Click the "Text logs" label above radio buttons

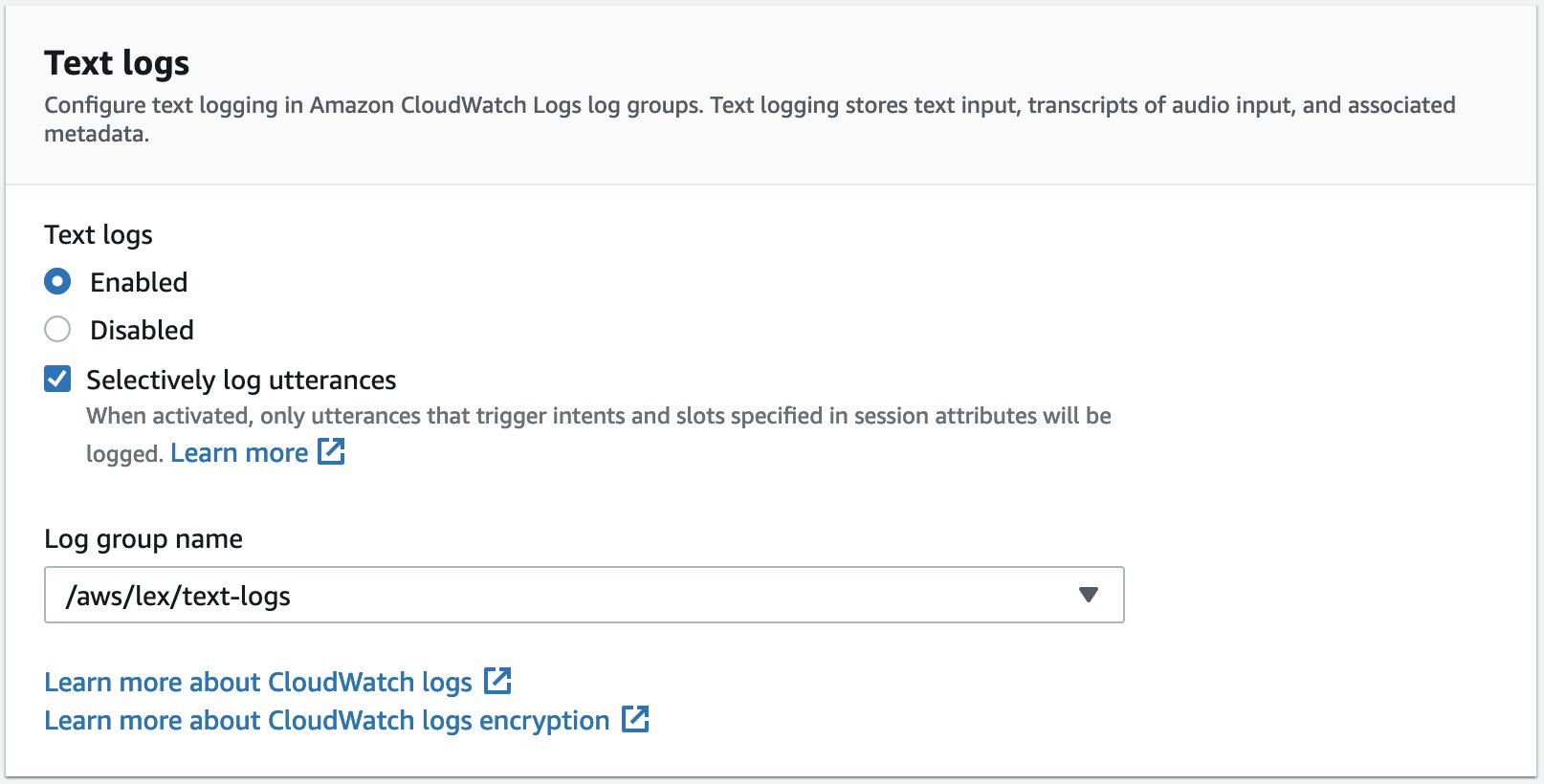pos(99,234)
